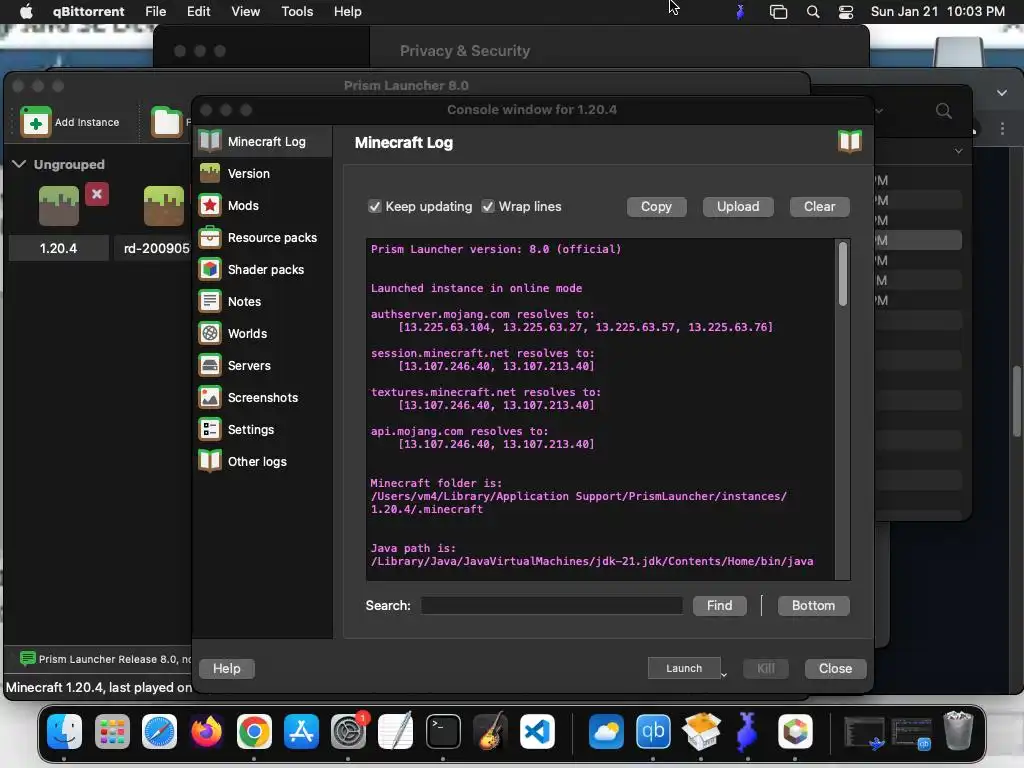This screenshot has height=768, width=1024.
Task: Open the Screenshots page
Action: click(263, 398)
